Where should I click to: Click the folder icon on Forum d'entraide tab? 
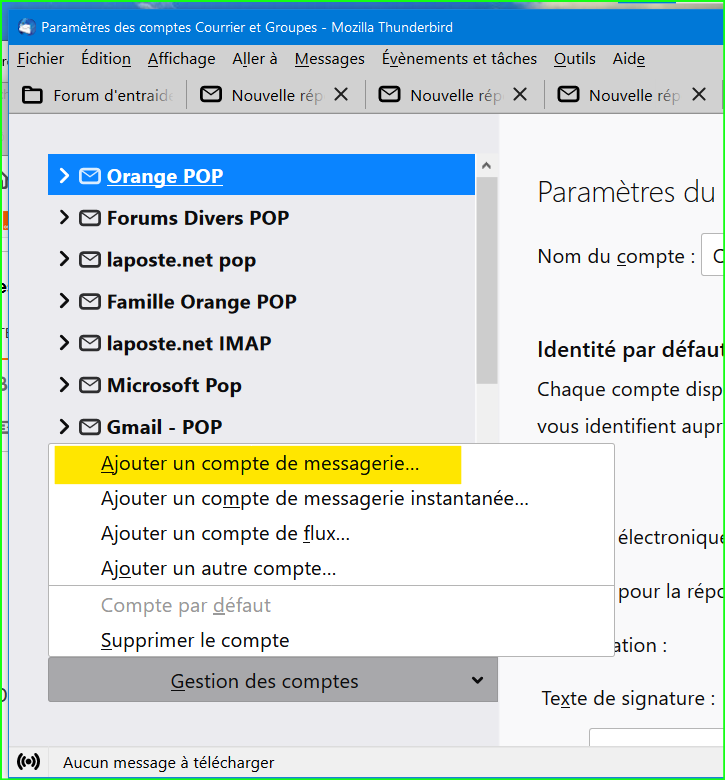click(x=32, y=95)
